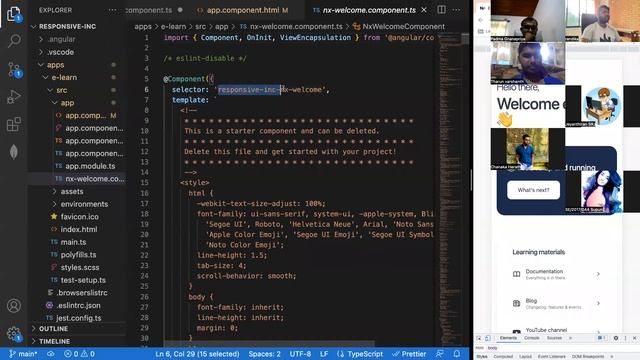Click main* git branch indicator

coord(23,354)
